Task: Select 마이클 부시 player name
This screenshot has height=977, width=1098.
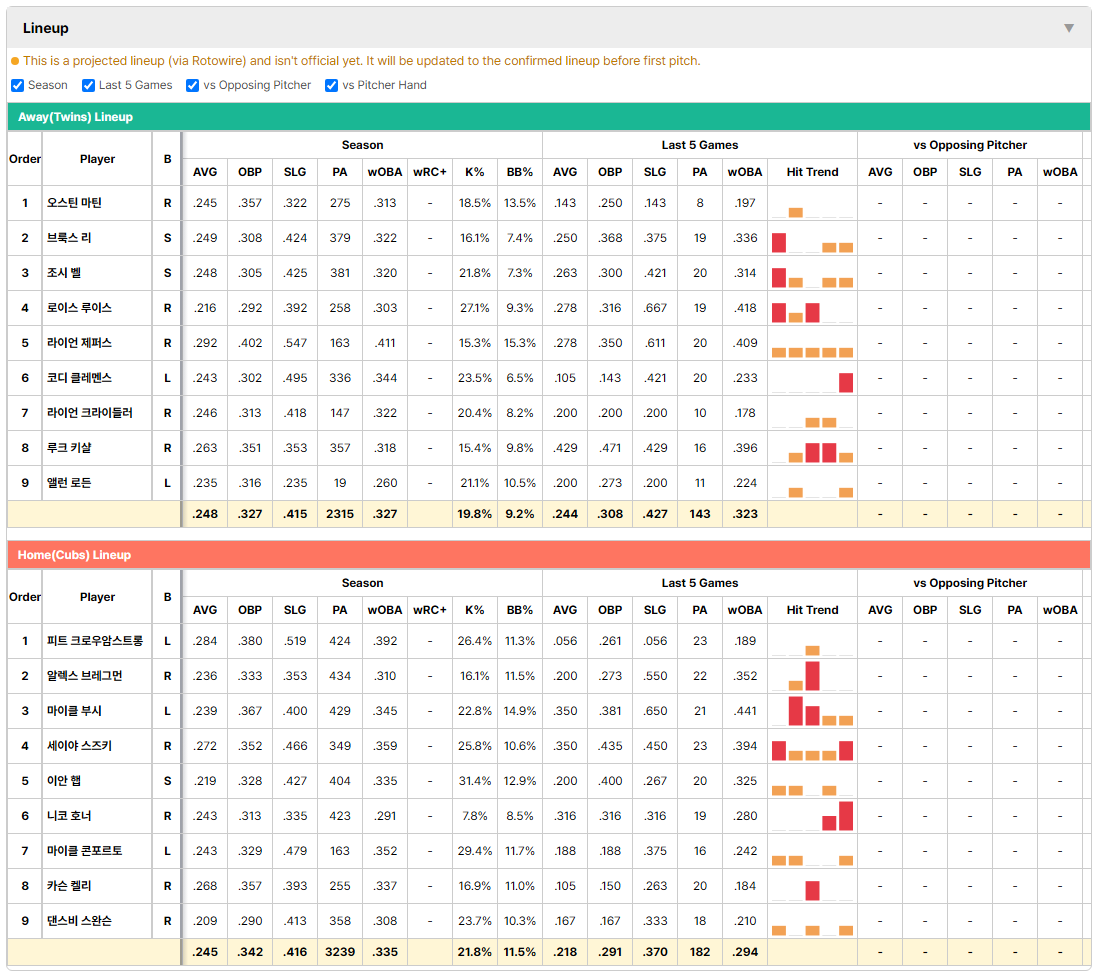Action: 74,711
